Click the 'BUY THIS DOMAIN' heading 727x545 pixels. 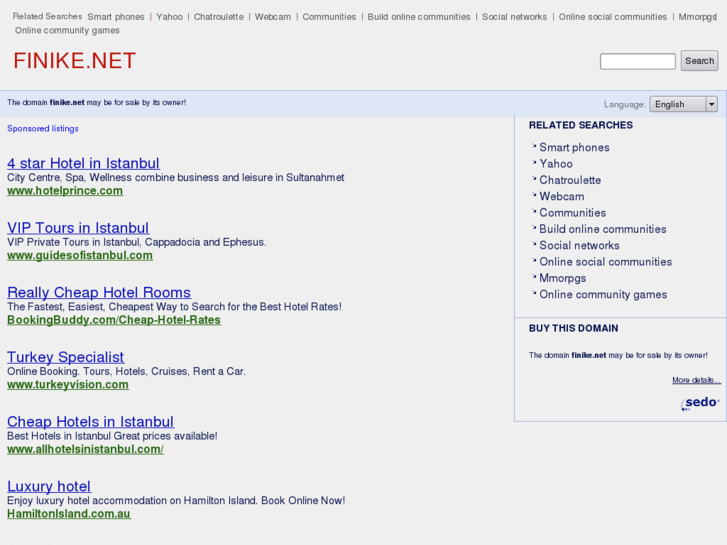(x=574, y=328)
